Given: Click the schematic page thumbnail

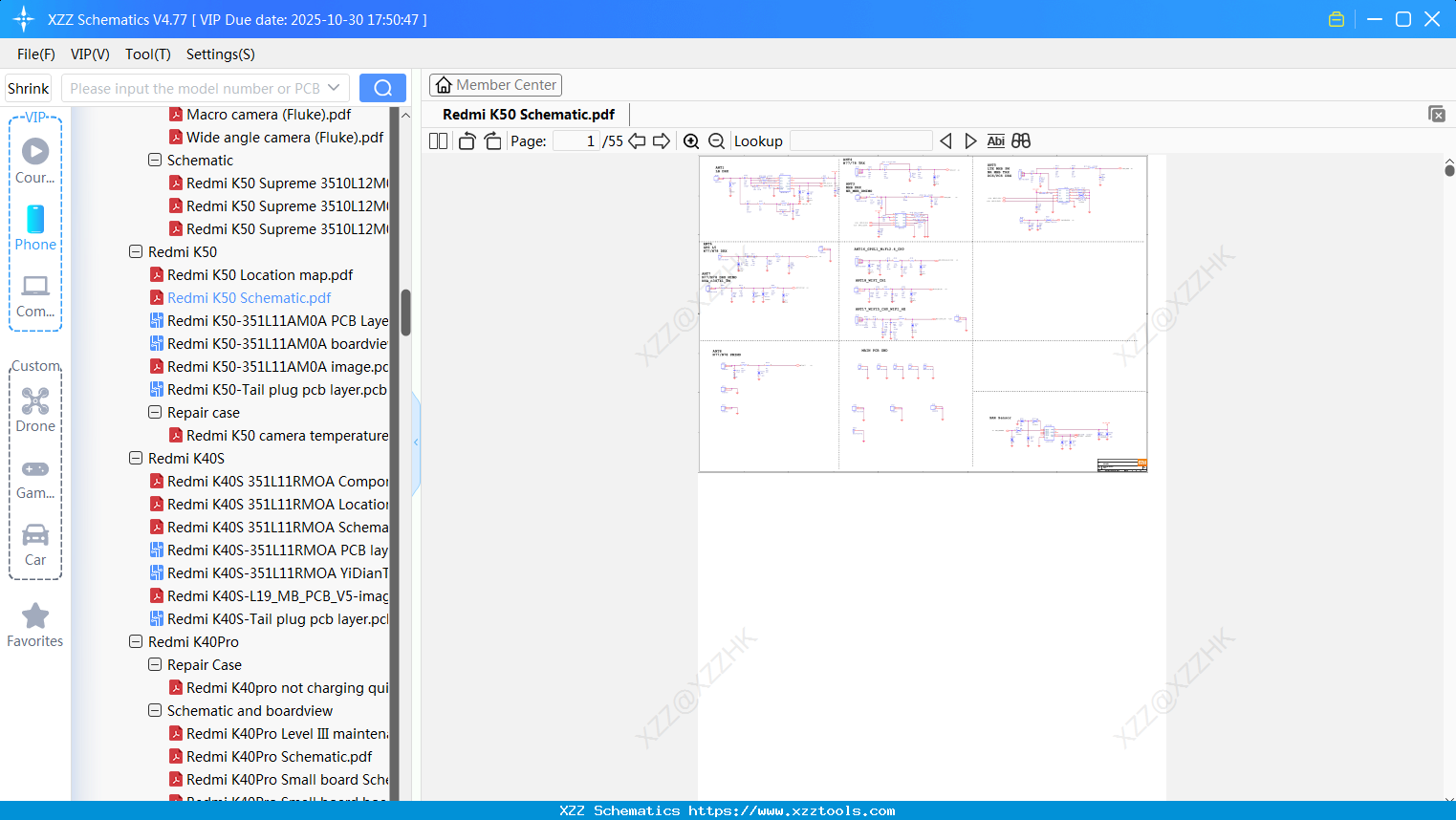Looking at the screenshot, I should coord(924,313).
